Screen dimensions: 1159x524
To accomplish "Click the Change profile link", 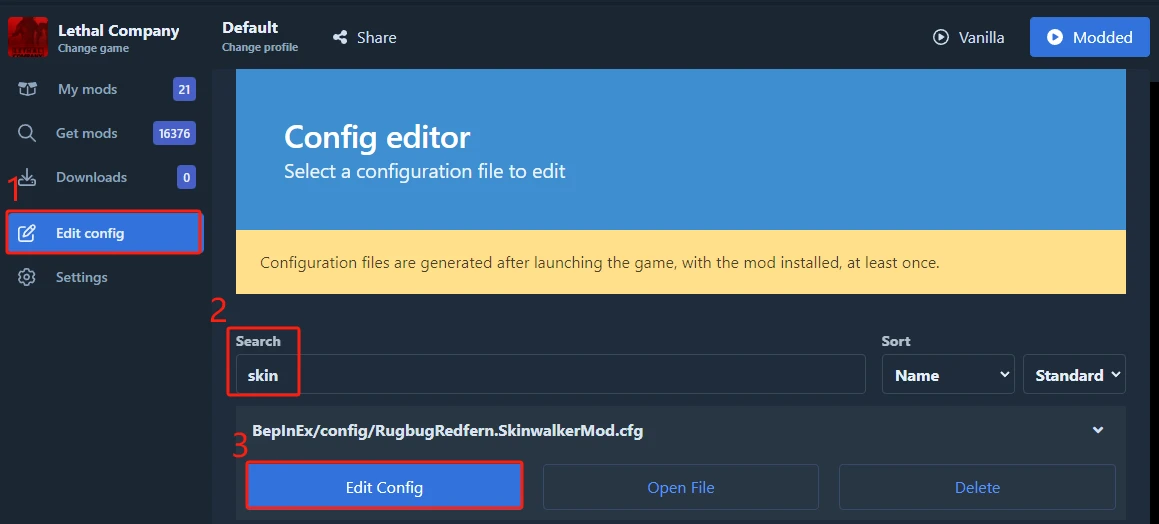I will (260, 47).
